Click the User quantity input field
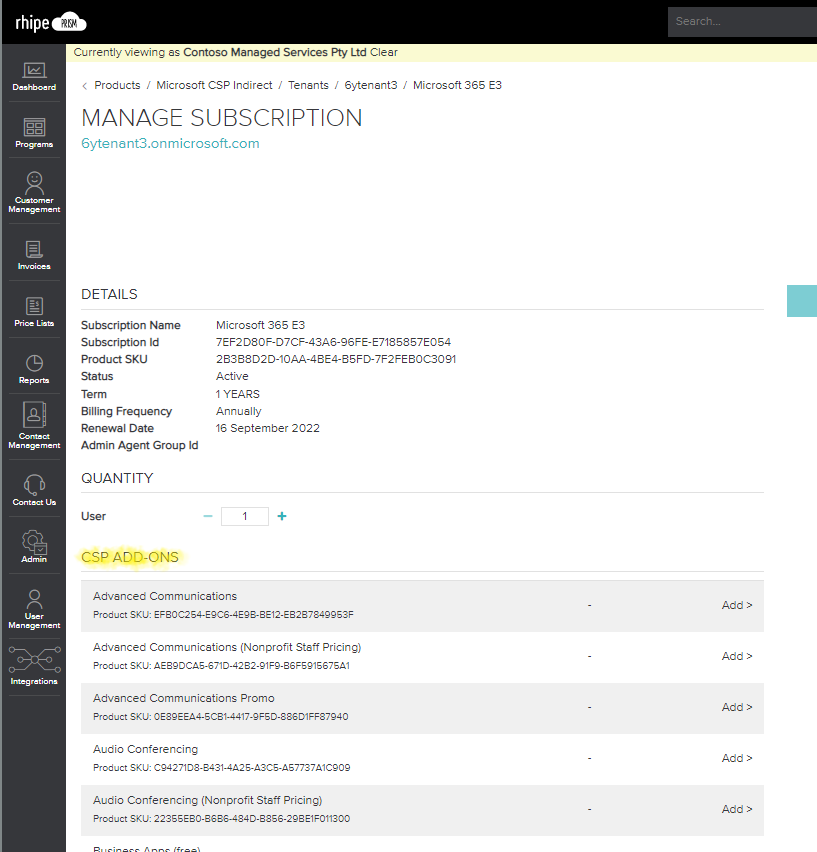Screen dimensions: 817x852 244,516
